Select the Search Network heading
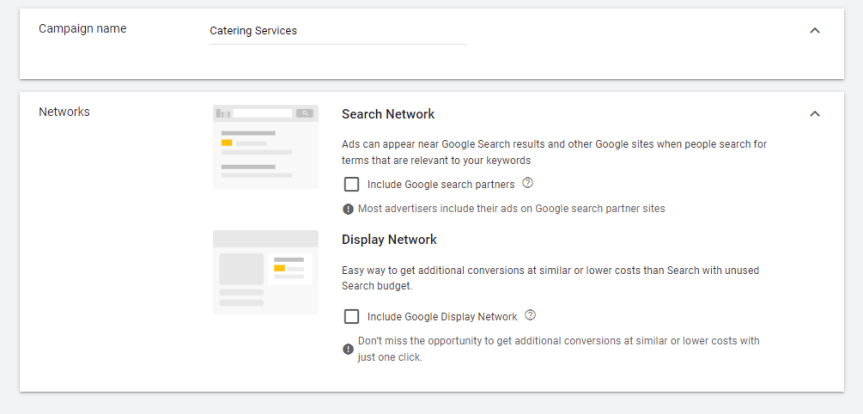The image size is (863, 414). pos(388,114)
